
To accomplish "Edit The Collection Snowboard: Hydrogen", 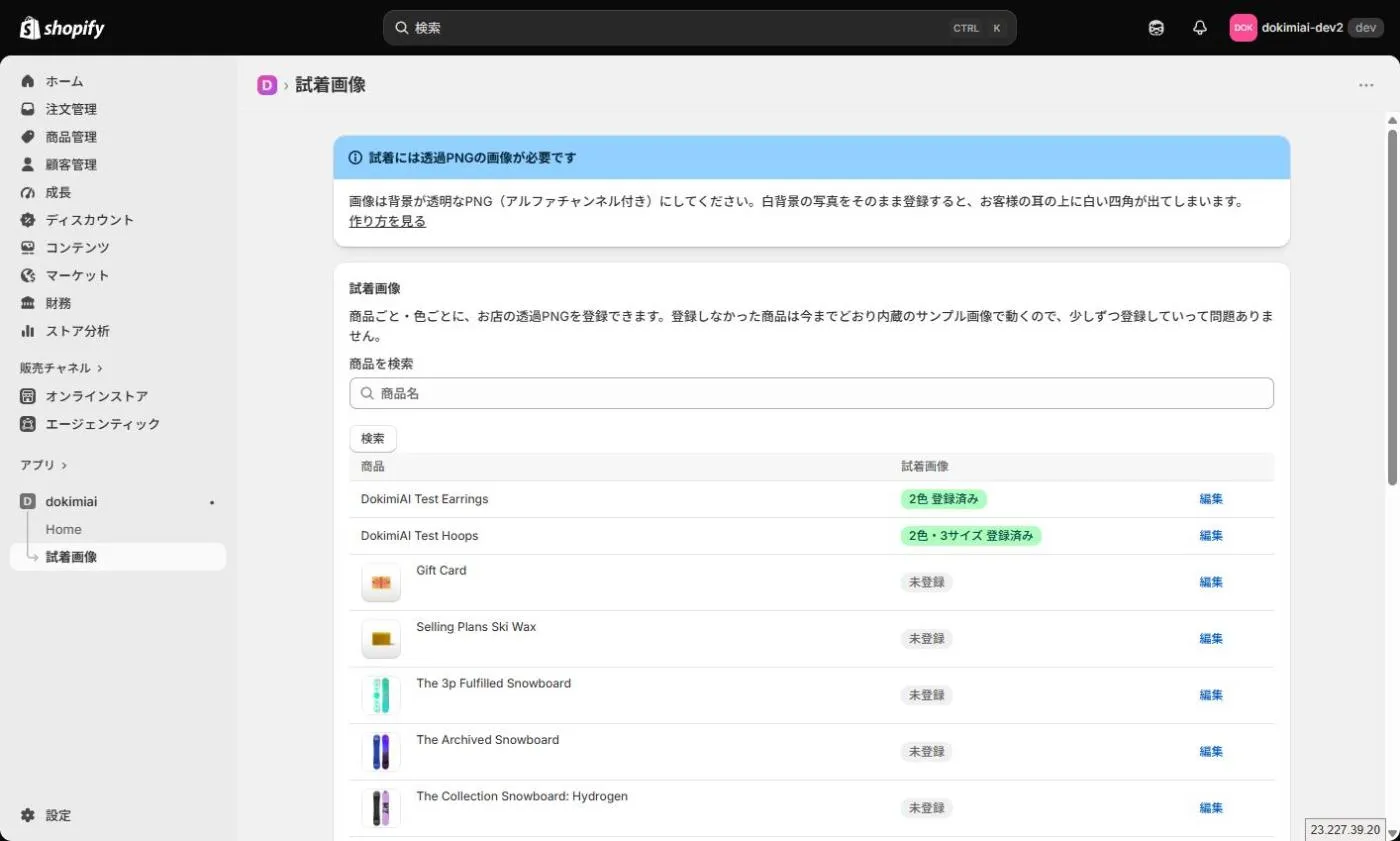I will click(x=1211, y=808).
